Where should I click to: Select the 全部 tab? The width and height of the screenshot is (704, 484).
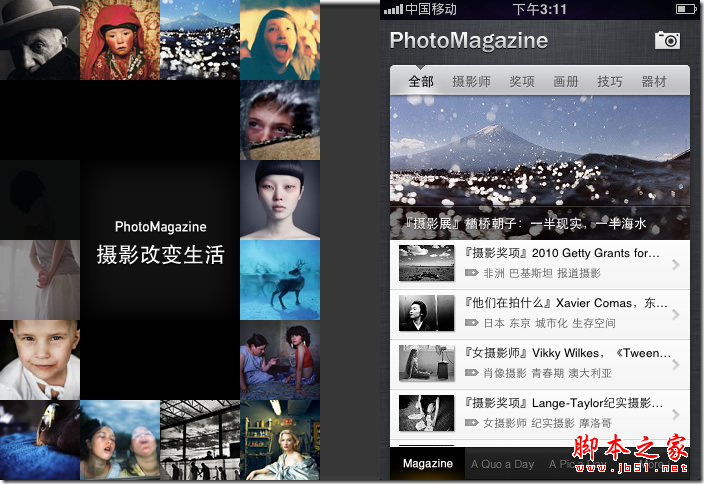tap(421, 82)
